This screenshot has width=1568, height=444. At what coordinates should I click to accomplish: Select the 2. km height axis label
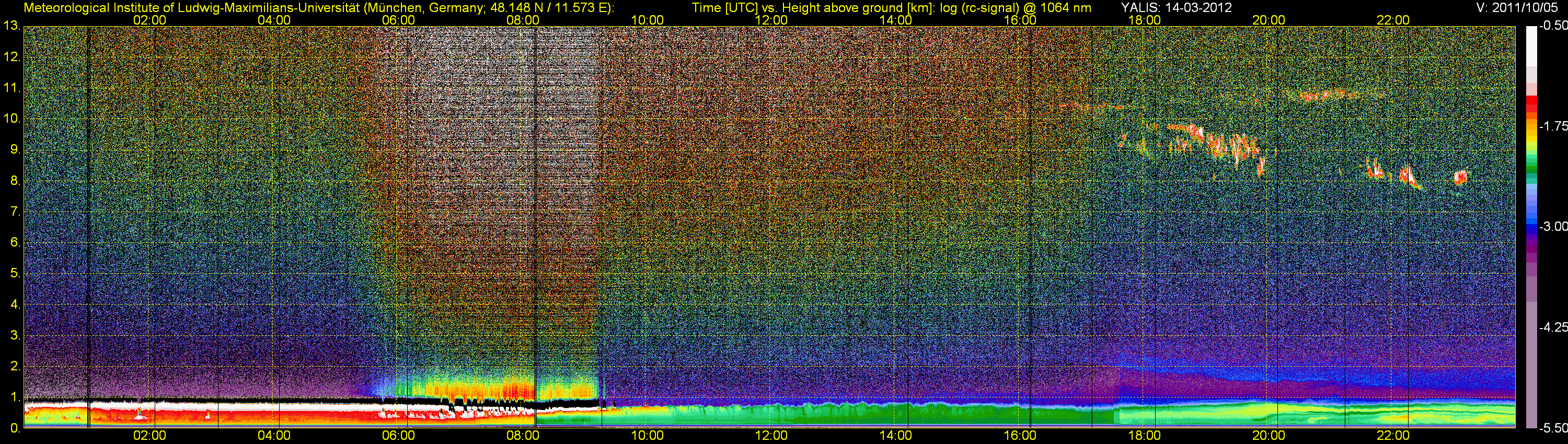[15, 367]
